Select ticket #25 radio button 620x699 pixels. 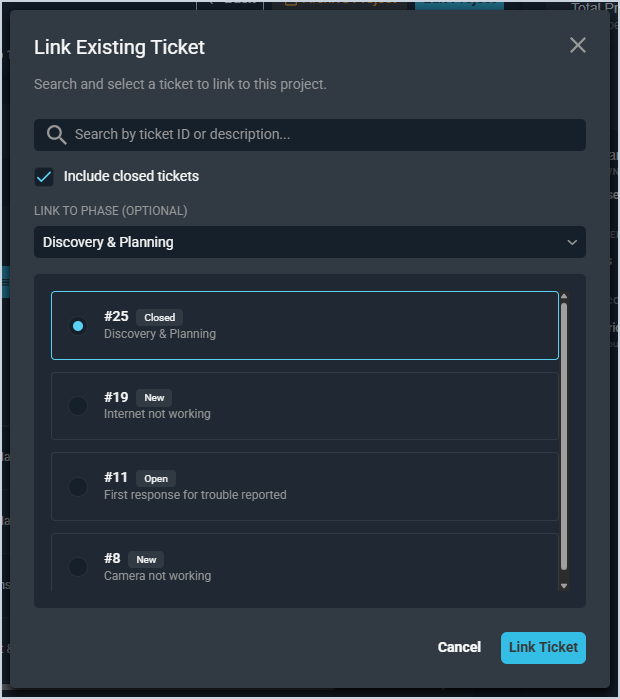tap(78, 325)
